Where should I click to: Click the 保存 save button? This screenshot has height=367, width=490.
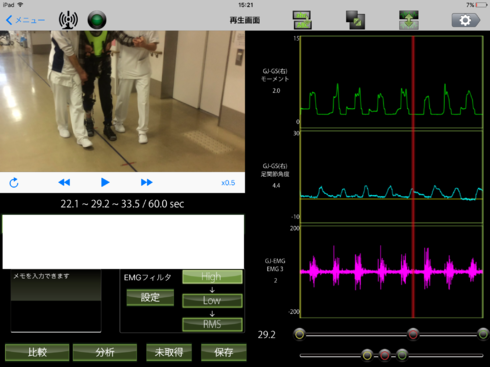tap(224, 352)
